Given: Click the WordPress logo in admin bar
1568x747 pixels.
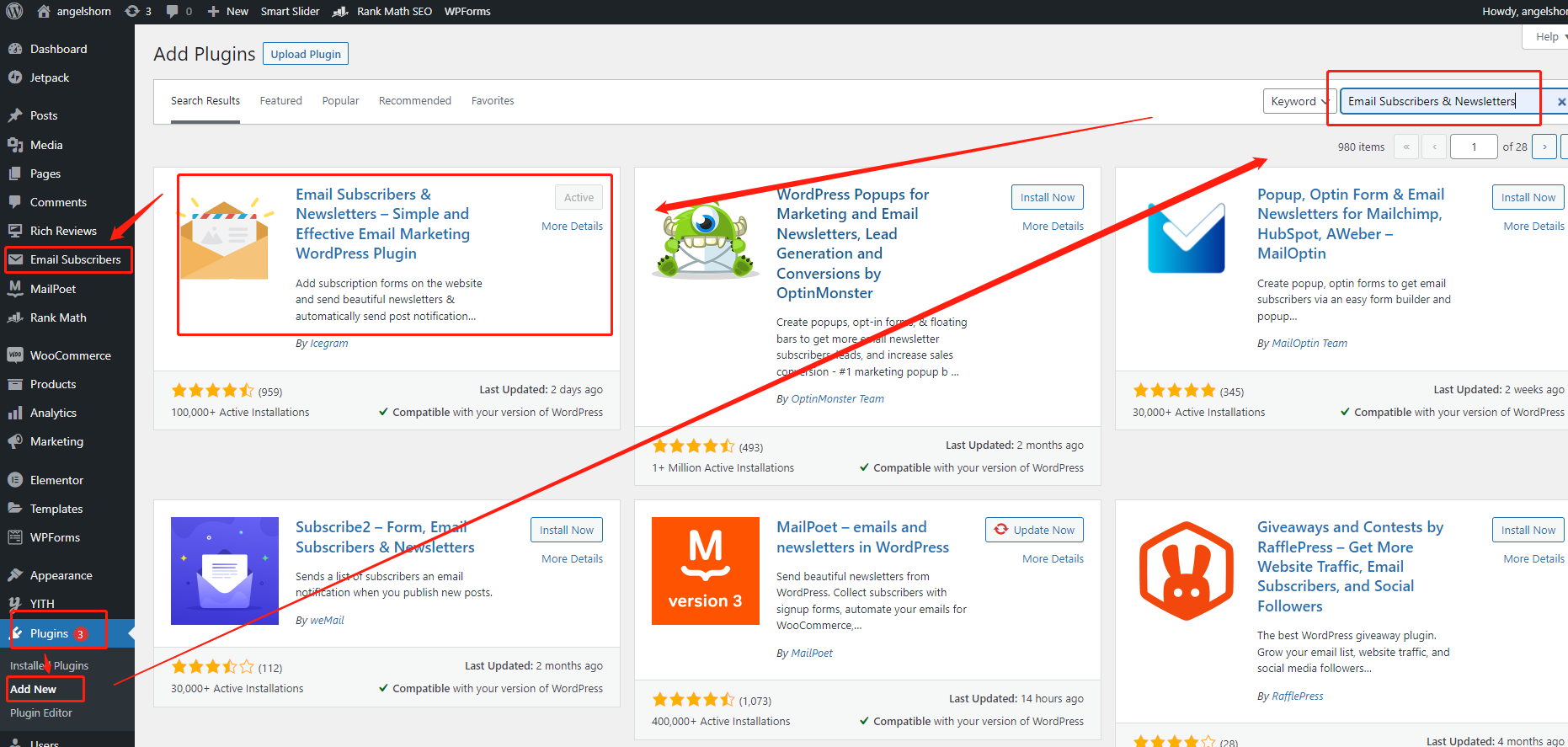Looking at the screenshot, I should point(14,12).
